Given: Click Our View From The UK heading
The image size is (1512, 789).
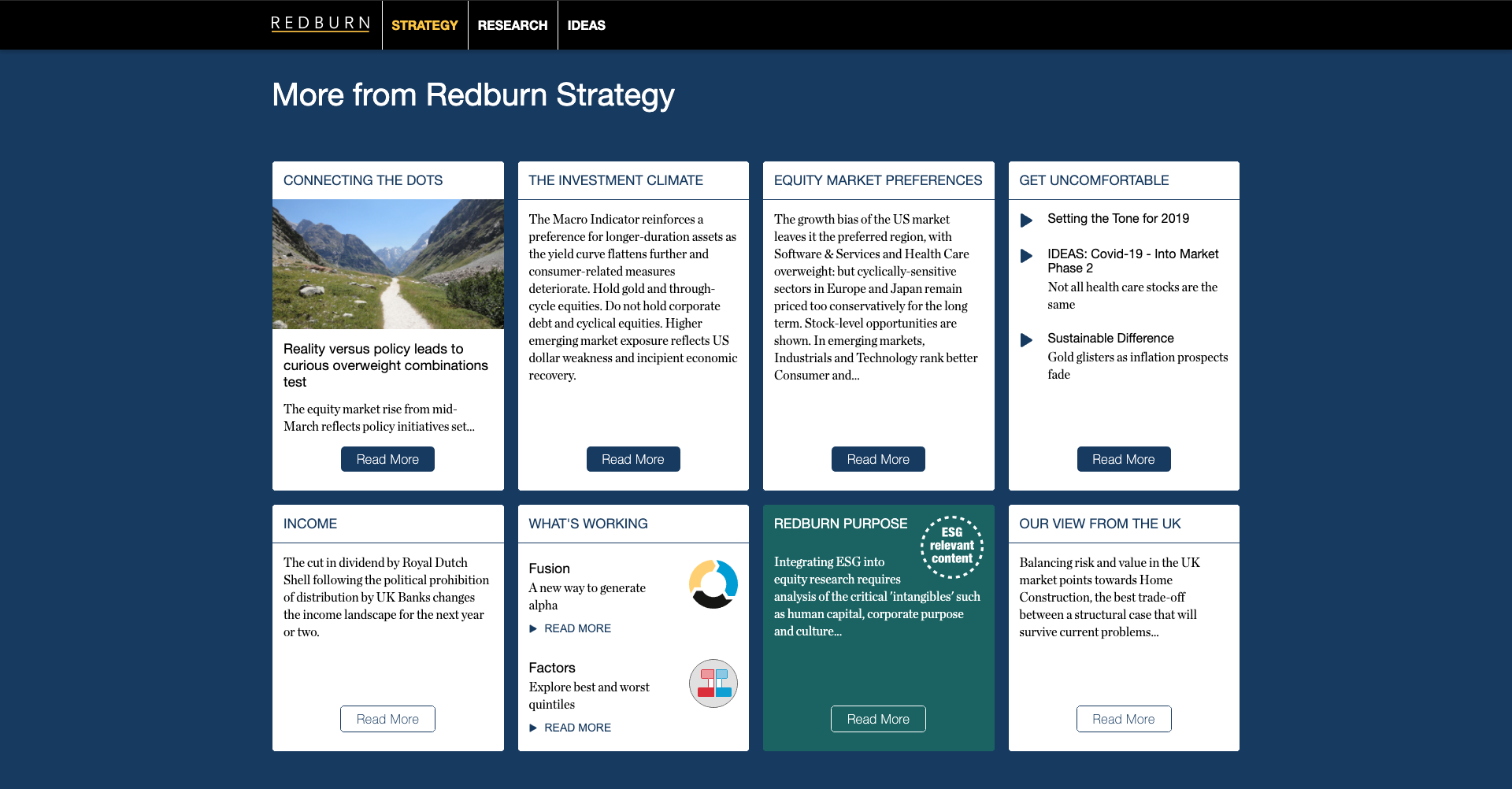Looking at the screenshot, I should pos(1100,524).
